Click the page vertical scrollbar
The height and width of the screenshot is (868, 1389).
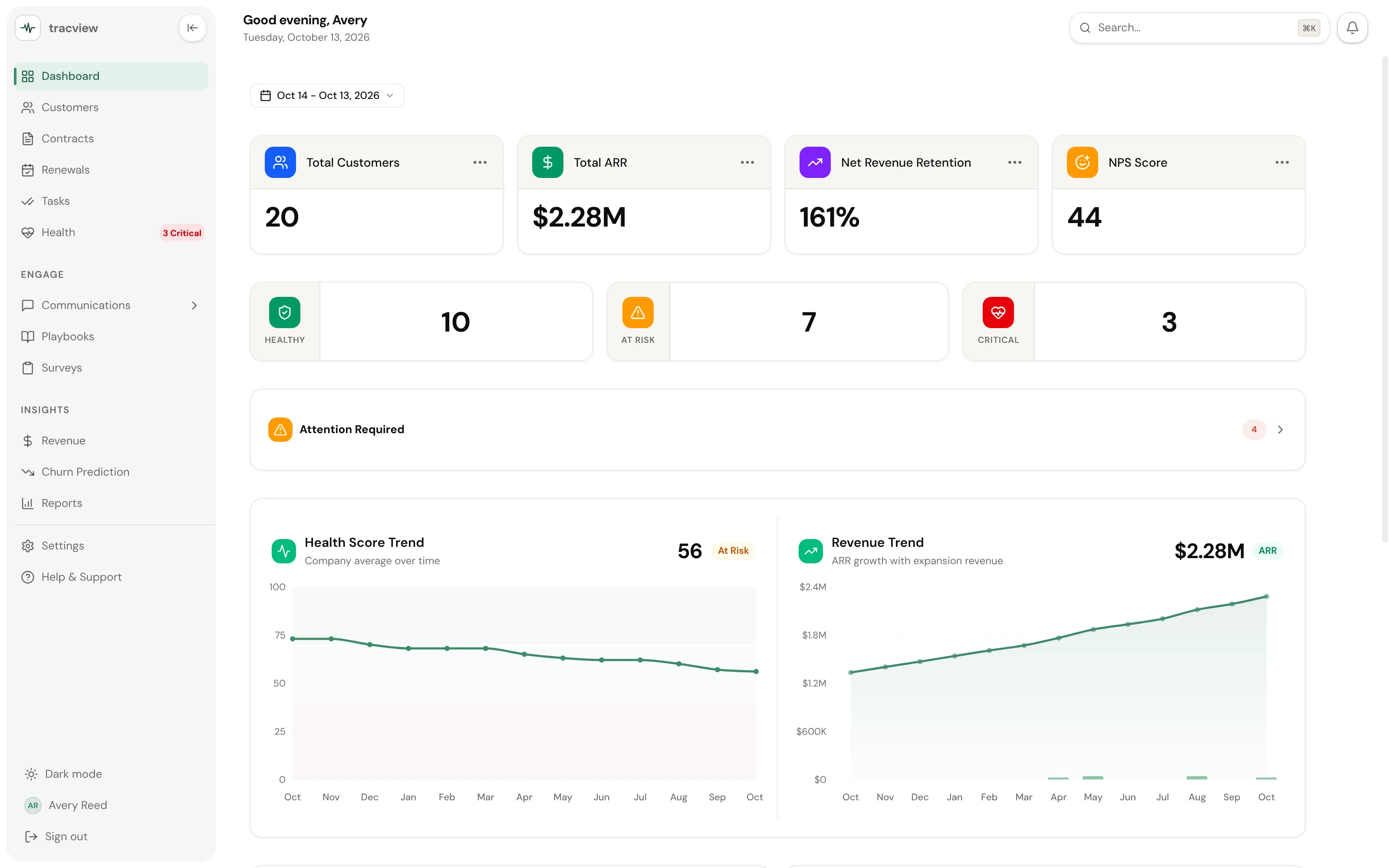click(x=1384, y=299)
